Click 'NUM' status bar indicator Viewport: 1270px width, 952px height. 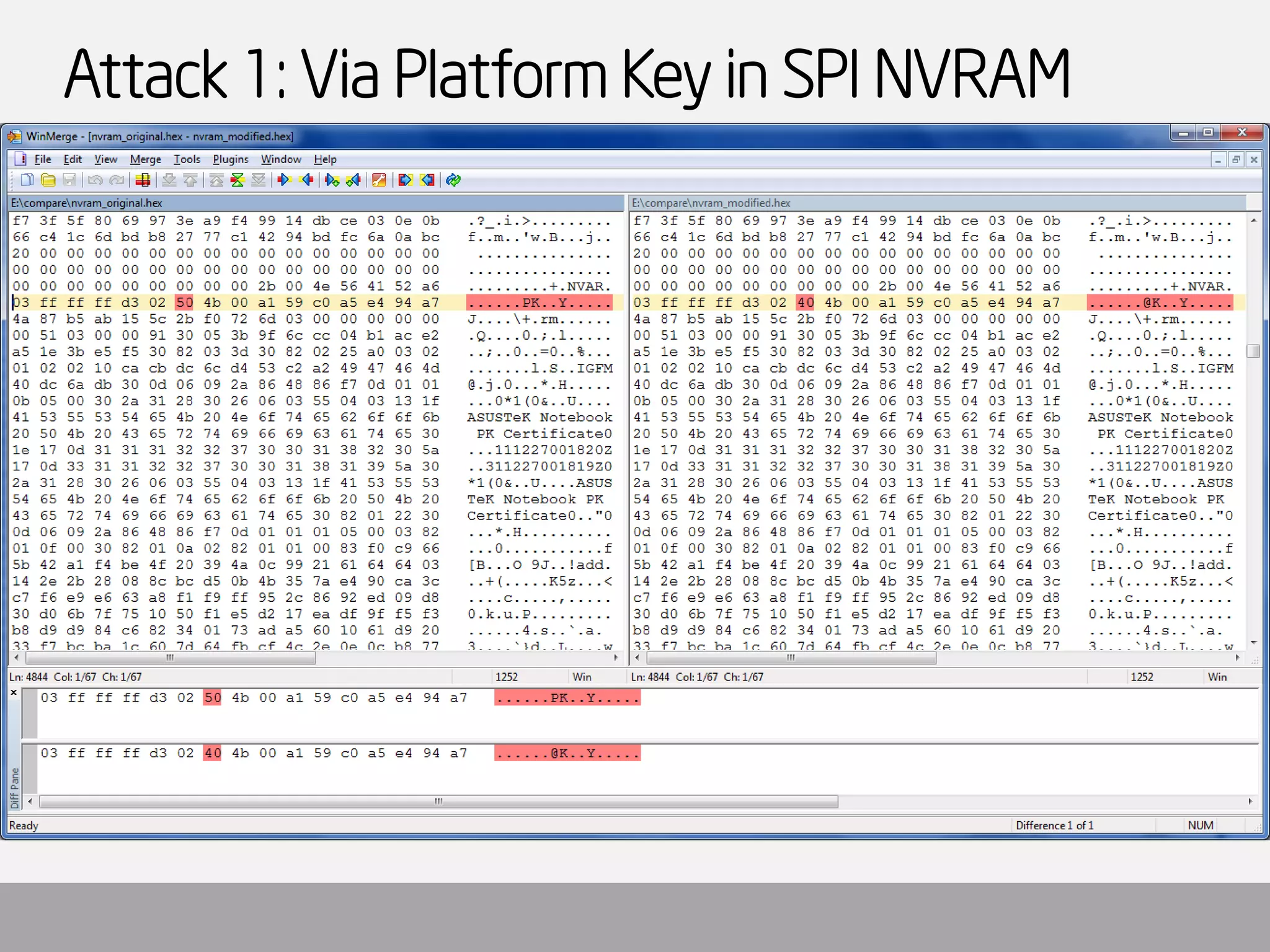click(x=1201, y=826)
